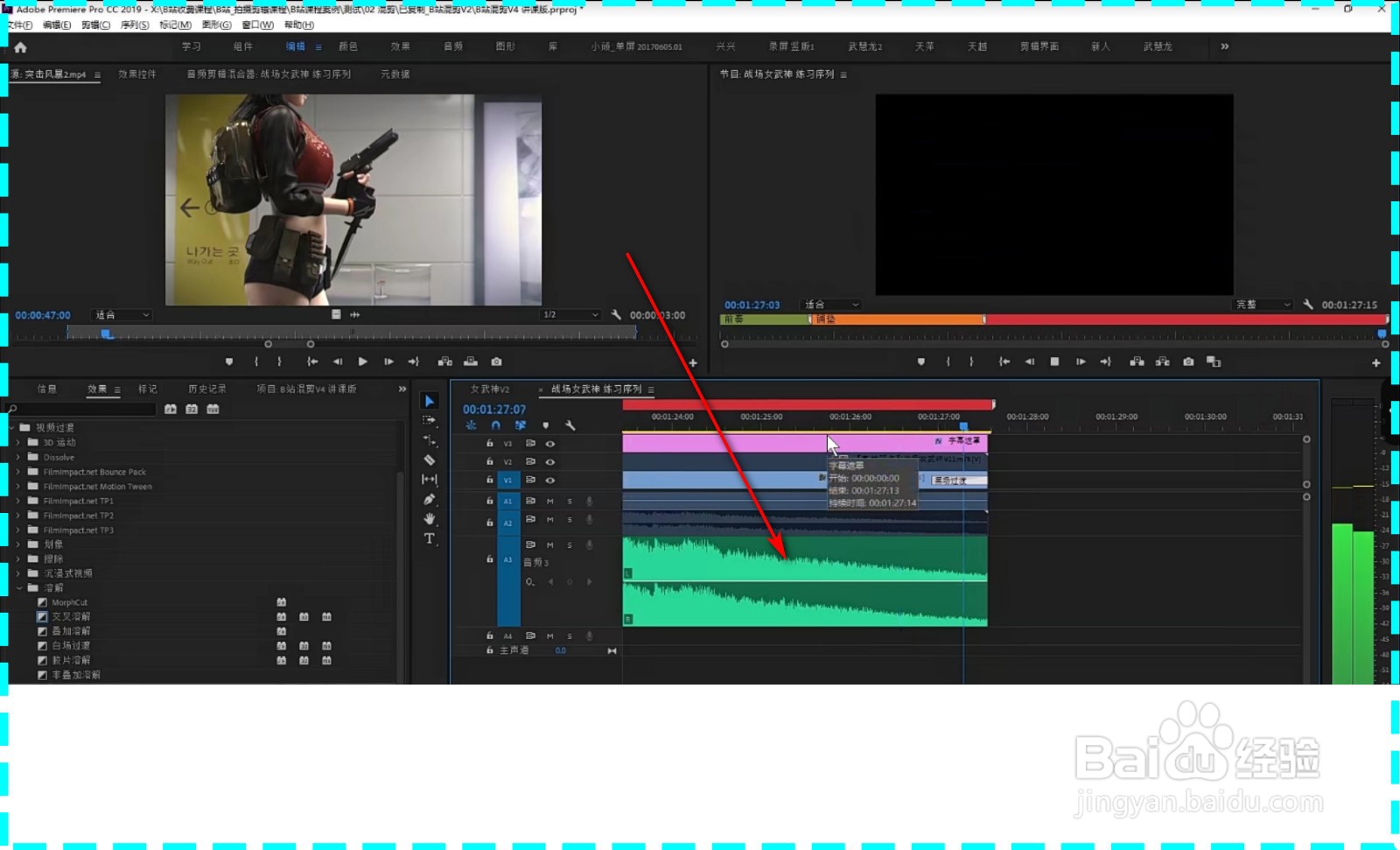Click Lift button in Program monitor
This screenshot has height=850, width=1400.
click(x=1137, y=362)
